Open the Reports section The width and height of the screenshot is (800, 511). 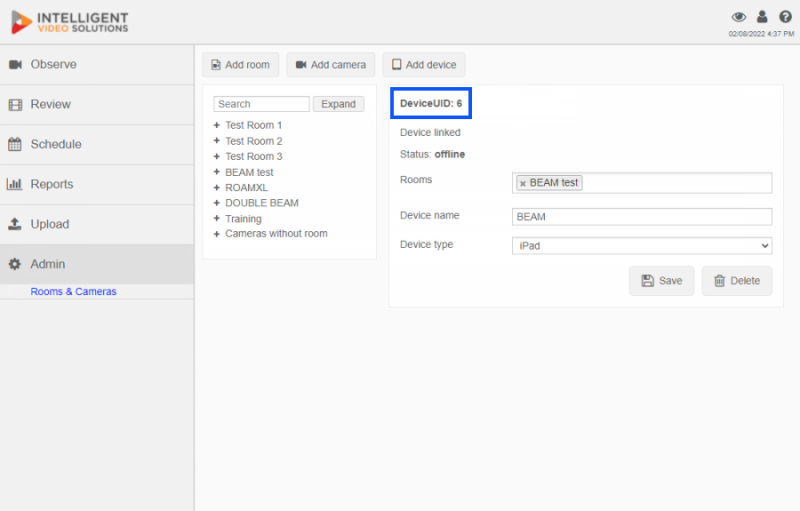click(97, 184)
